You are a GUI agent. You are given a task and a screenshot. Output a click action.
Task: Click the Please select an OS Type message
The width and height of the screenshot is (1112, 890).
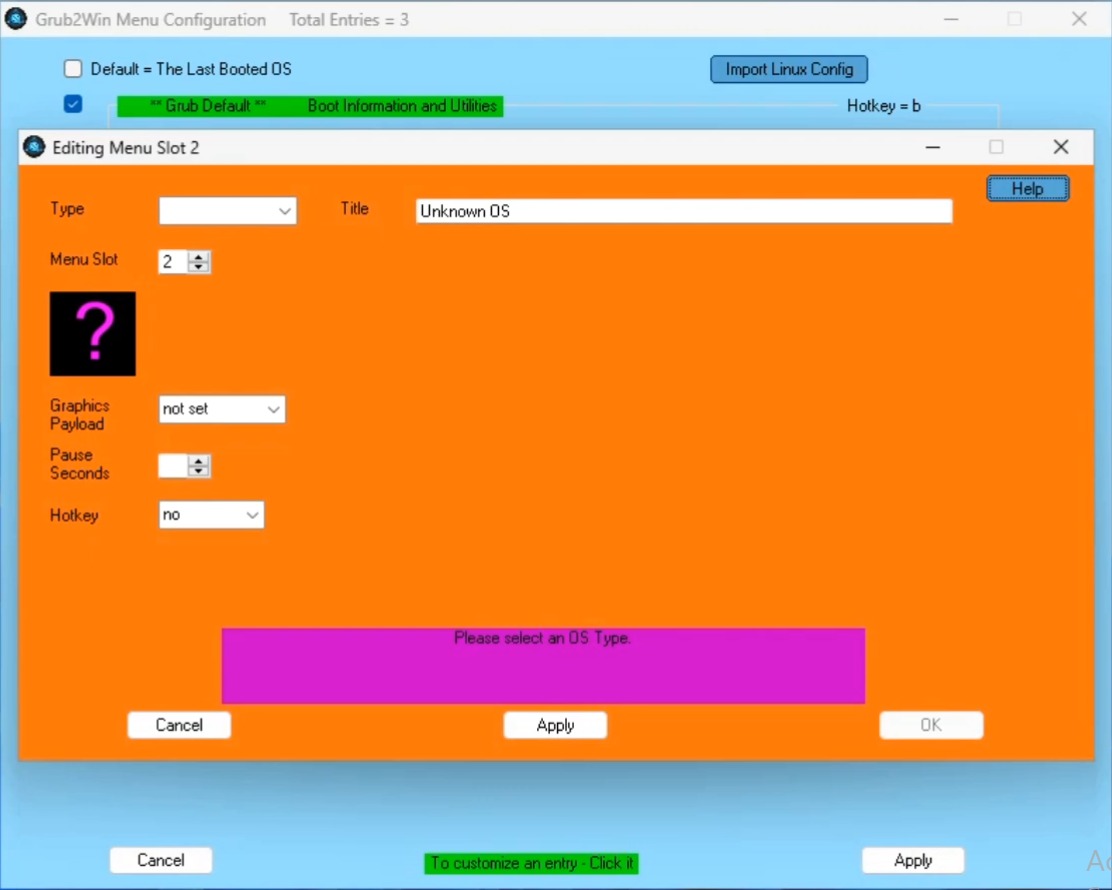[x=543, y=638]
